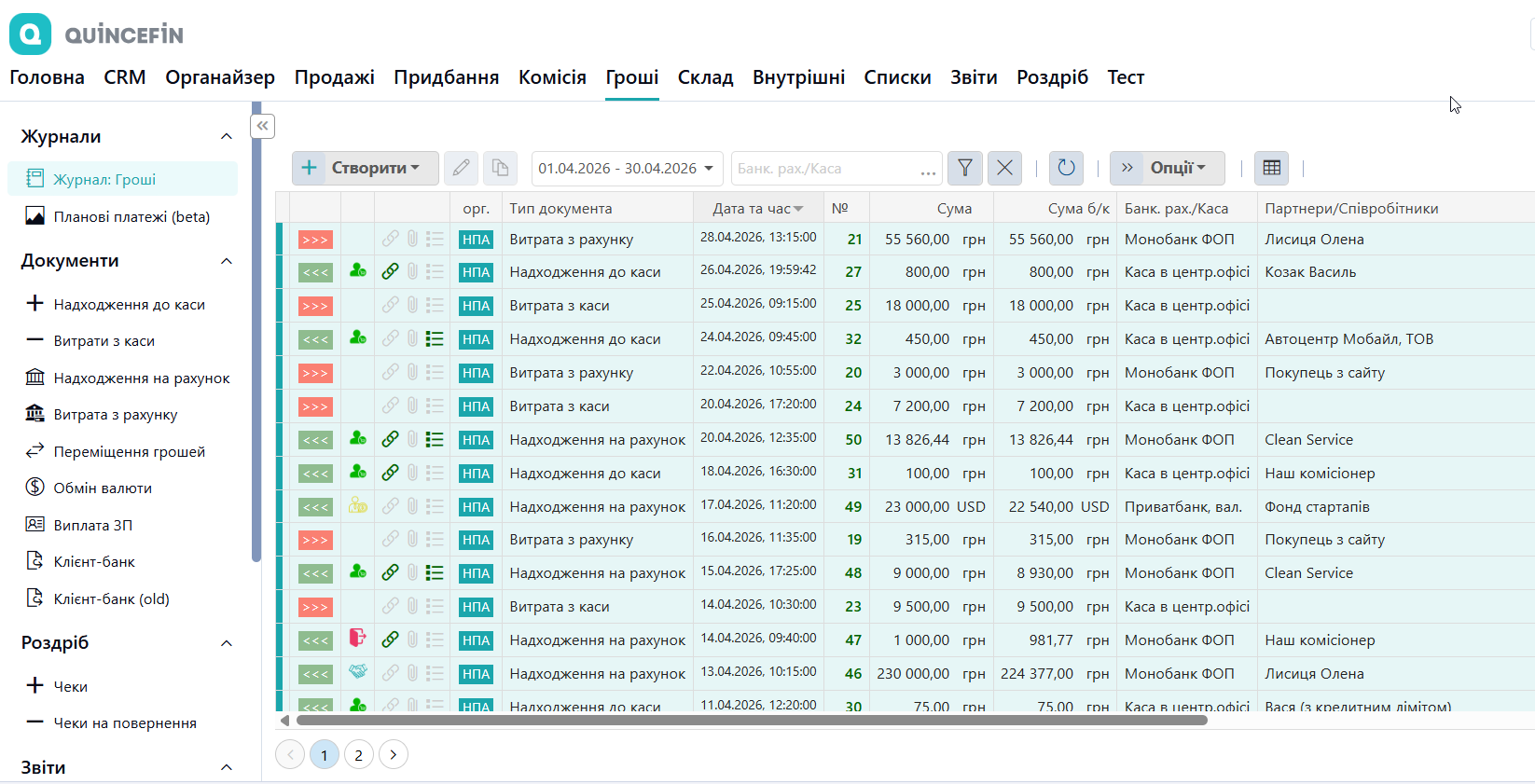Click the edit pencil icon in toolbar
The image size is (1535, 784).
coord(461,168)
